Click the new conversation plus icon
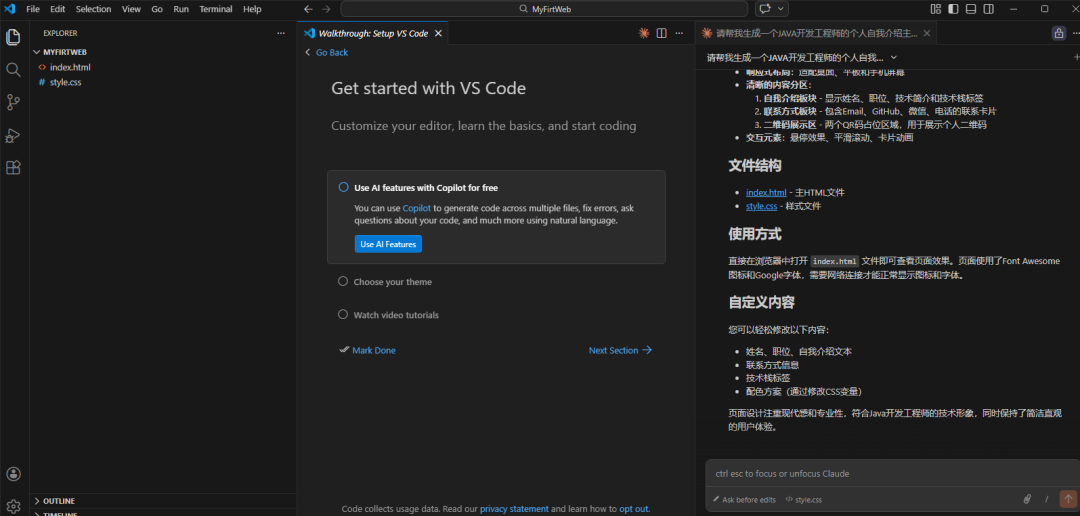1080x516 pixels. [x=1076, y=57]
